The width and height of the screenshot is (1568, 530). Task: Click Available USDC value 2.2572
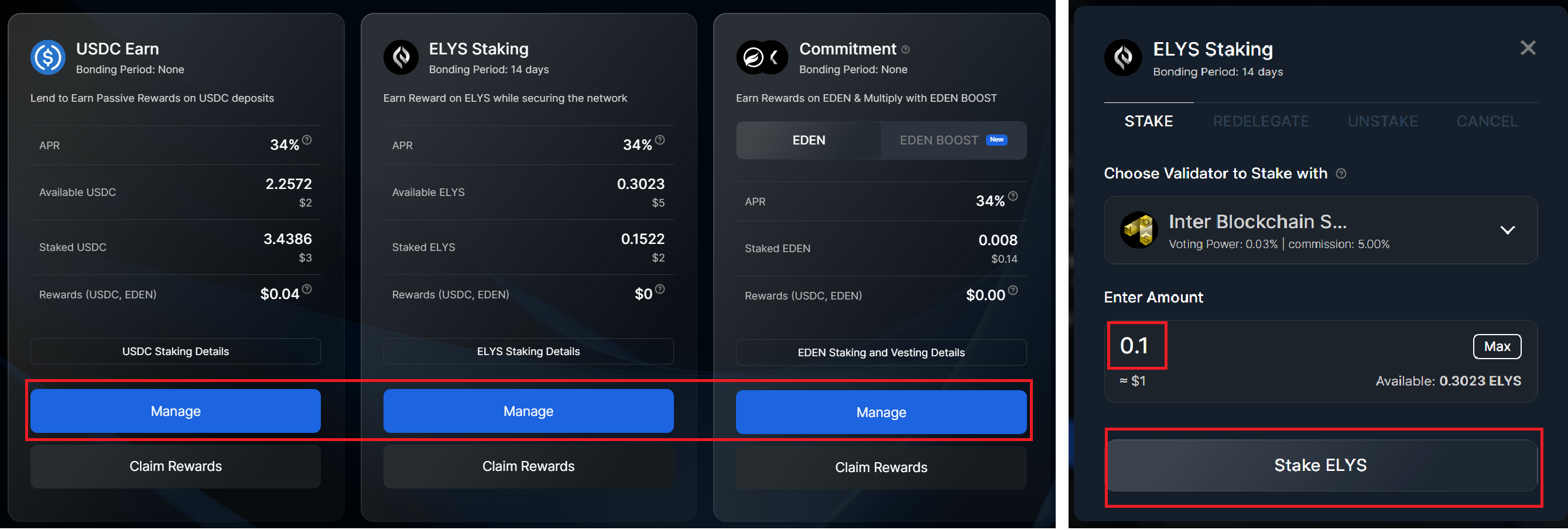[x=289, y=184]
